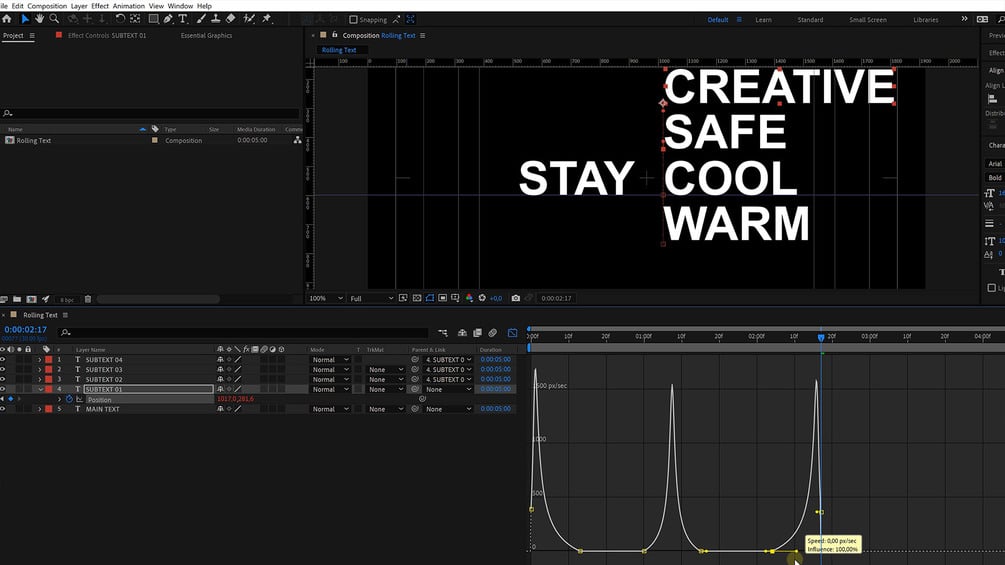1005x565 pixels.
Task: Click the exposure value +0,0
Action: 496,299
